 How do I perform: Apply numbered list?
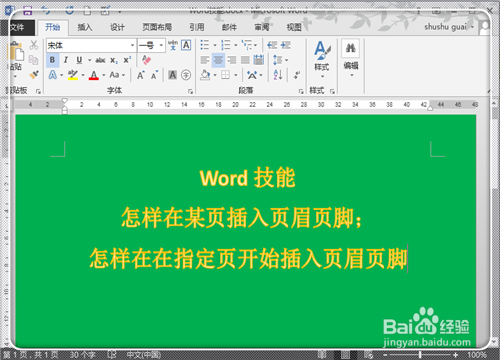coord(226,45)
